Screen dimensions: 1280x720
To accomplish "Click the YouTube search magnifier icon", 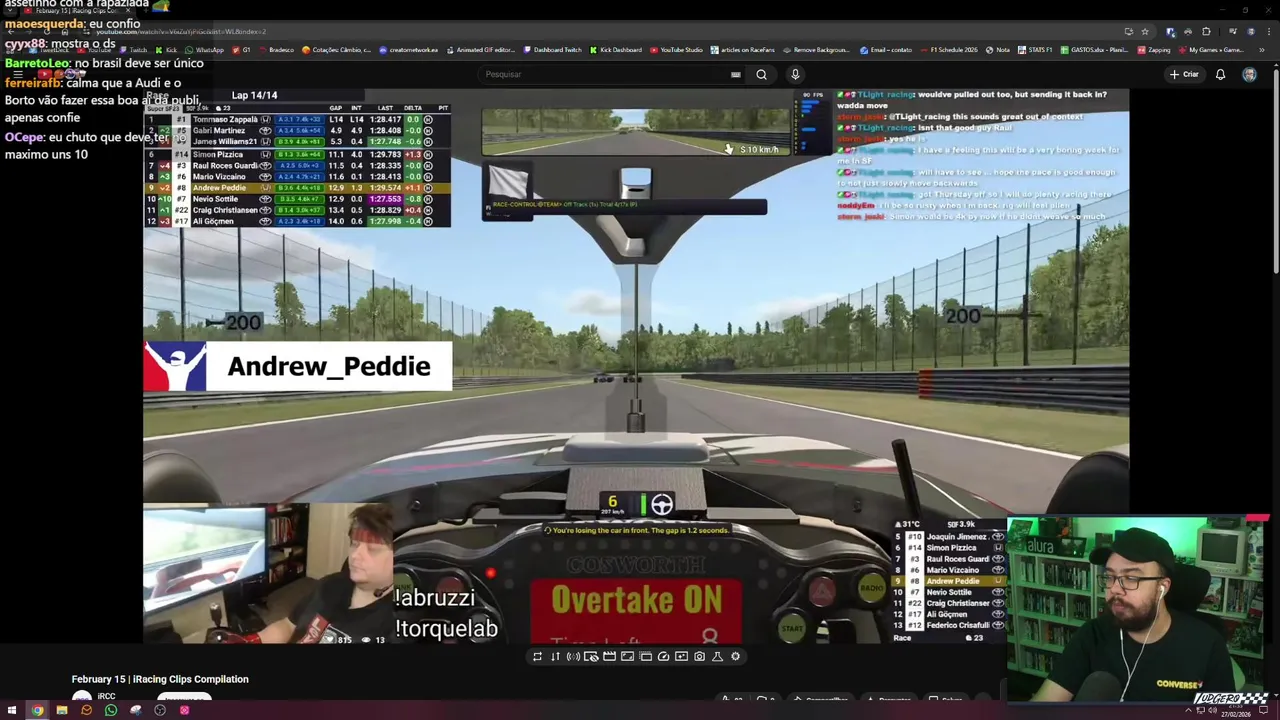I will [761, 74].
